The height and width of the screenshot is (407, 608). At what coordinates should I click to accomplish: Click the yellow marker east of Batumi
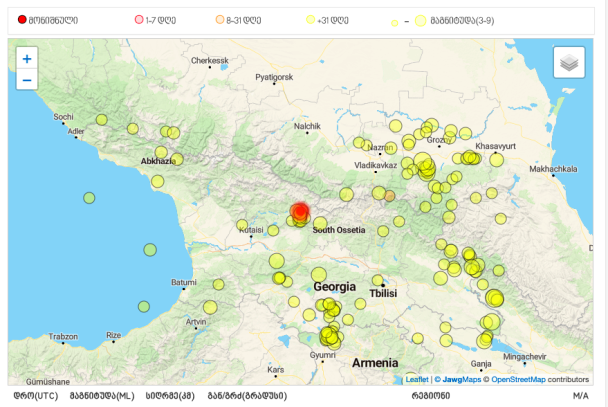click(219, 285)
